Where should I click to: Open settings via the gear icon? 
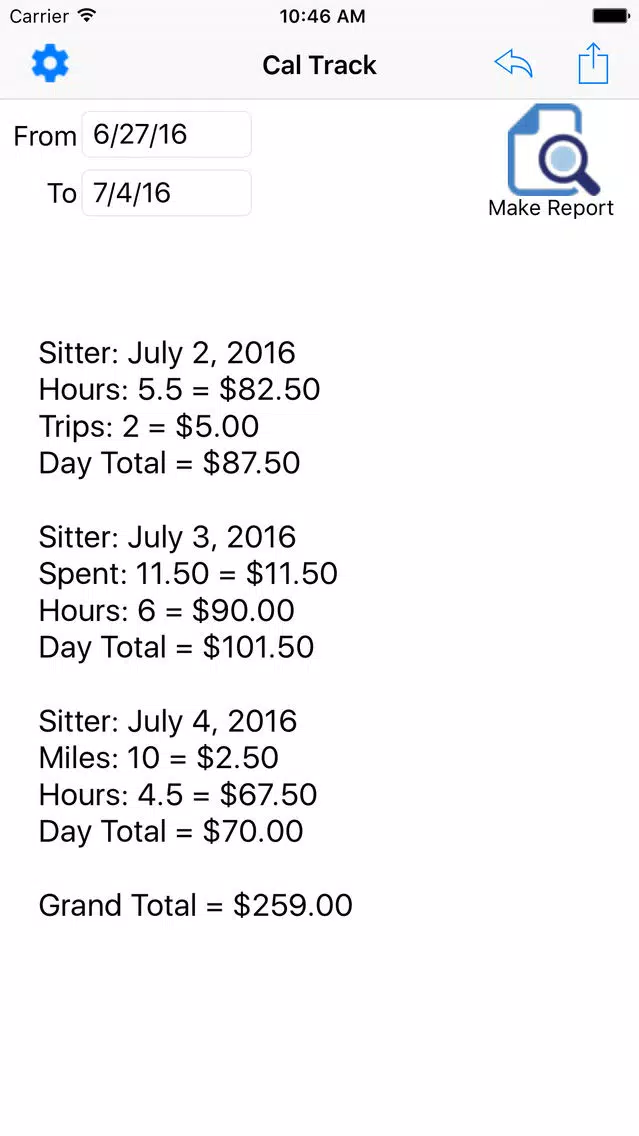point(50,64)
